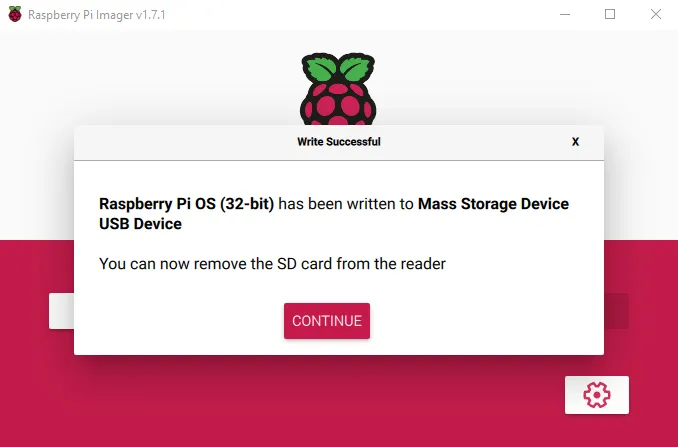Minimize the Raspberry Pi Imager window
Image resolution: width=678 pixels, height=447 pixels.
point(565,14)
